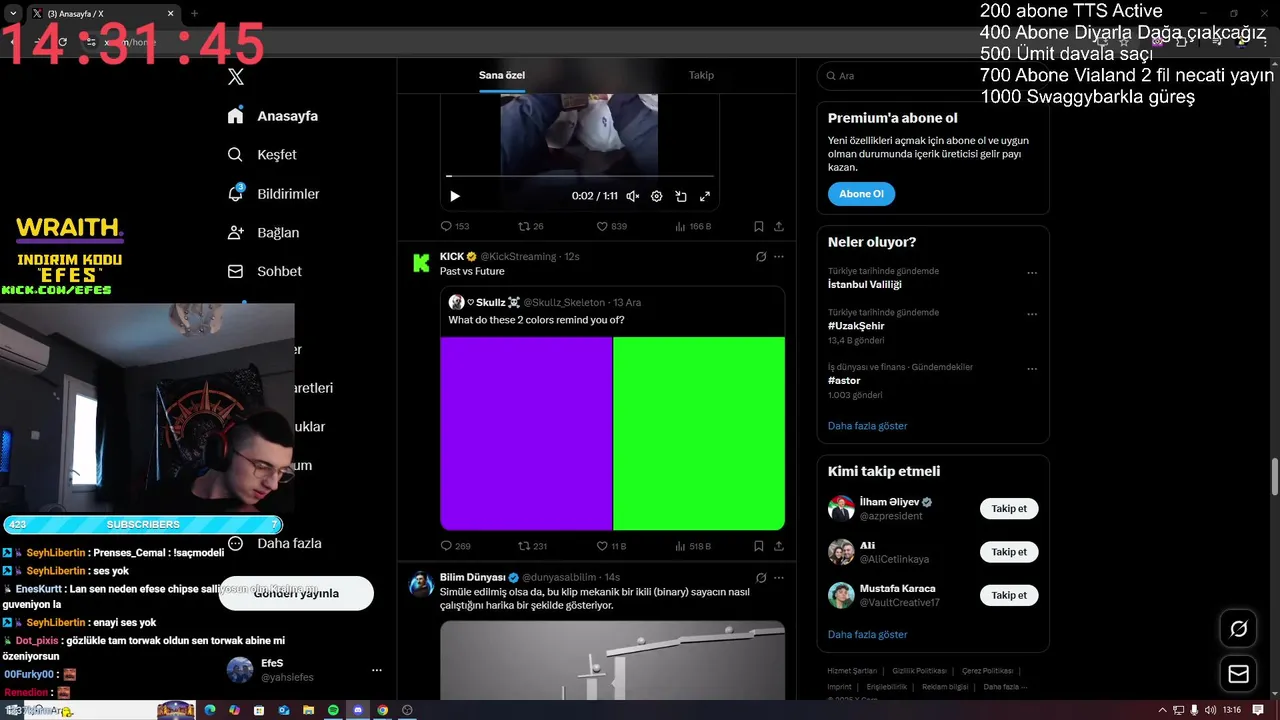Click Grok icon on Bilim Dünyası post
Viewport: 1280px width, 720px height.
[761, 578]
